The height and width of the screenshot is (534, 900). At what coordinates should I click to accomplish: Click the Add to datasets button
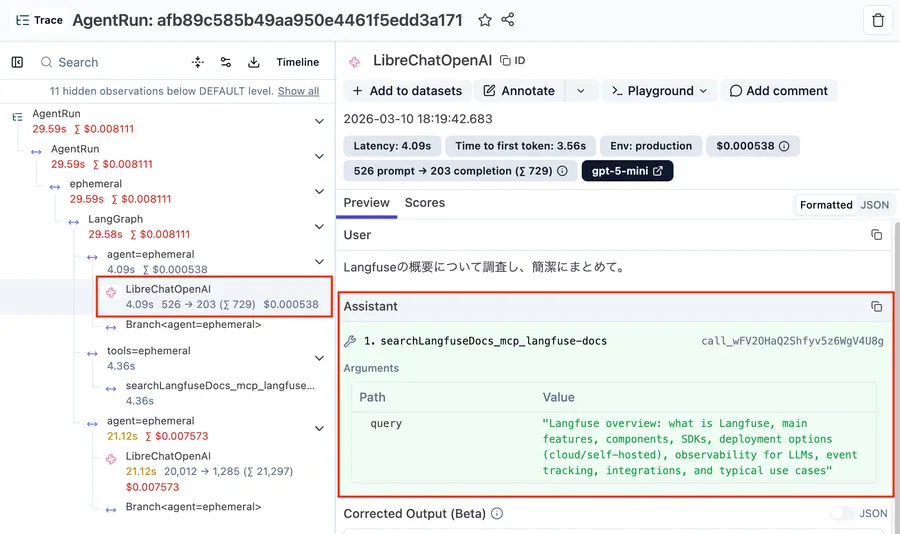pos(407,91)
